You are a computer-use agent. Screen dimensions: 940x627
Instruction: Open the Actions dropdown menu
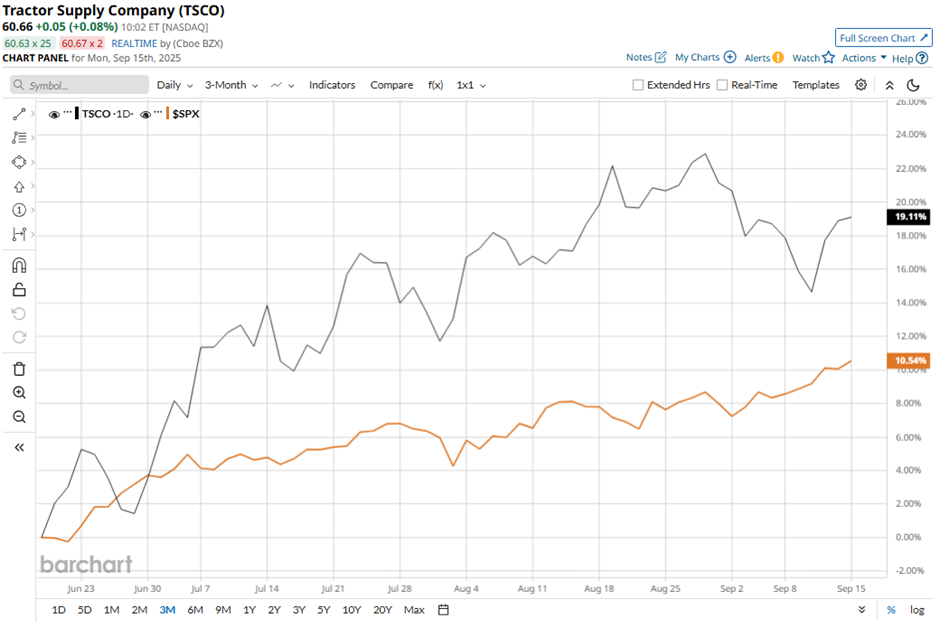click(x=864, y=58)
